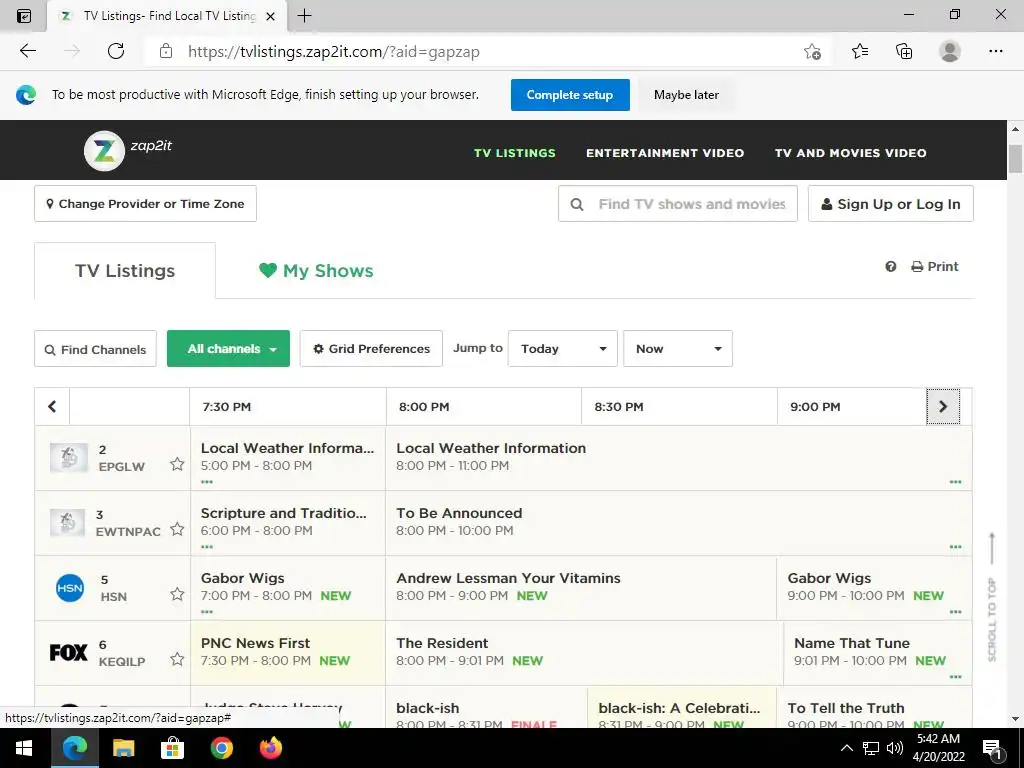Go back with the browser back arrow
The height and width of the screenshot is (768, 1024).
27,51
